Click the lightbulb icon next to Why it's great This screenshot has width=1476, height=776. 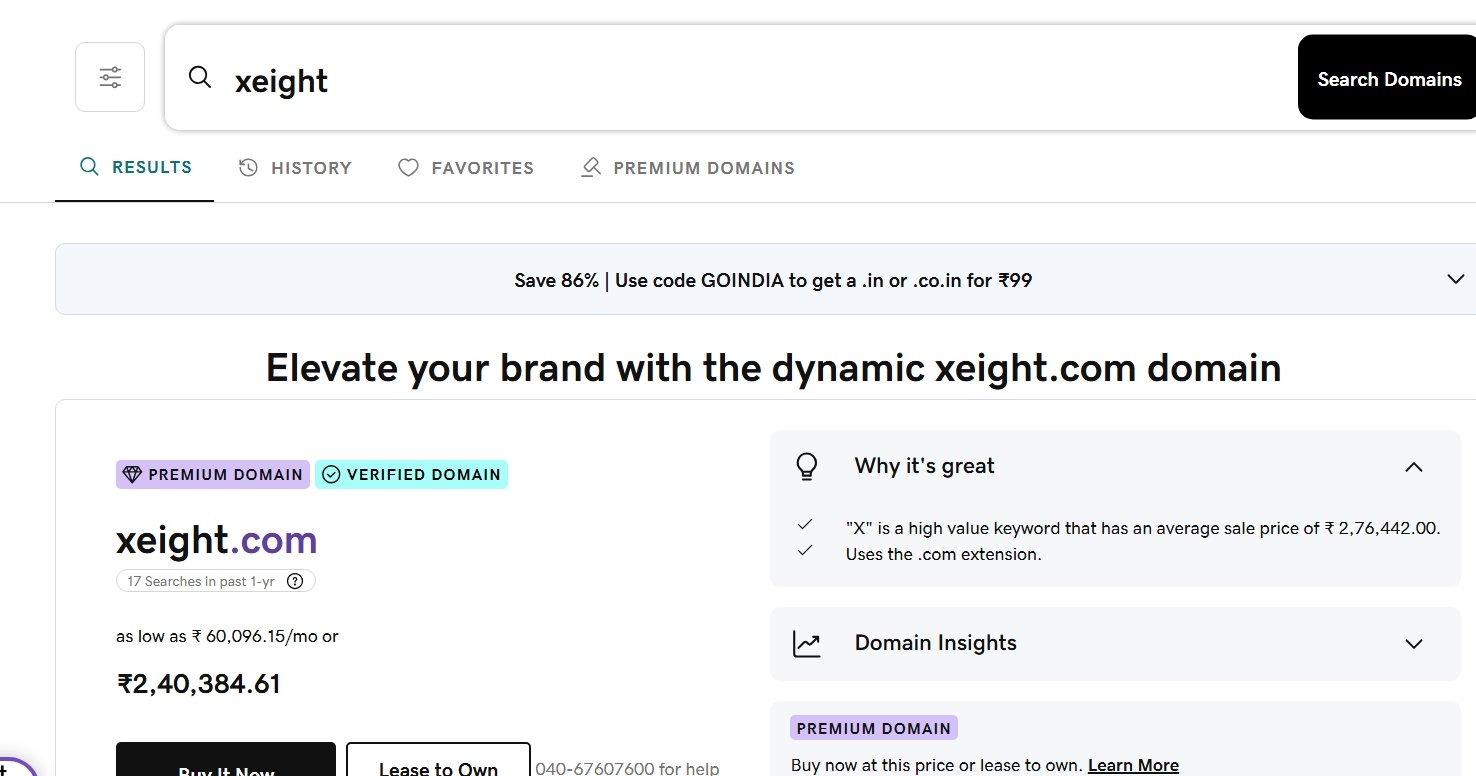(806, 467)
